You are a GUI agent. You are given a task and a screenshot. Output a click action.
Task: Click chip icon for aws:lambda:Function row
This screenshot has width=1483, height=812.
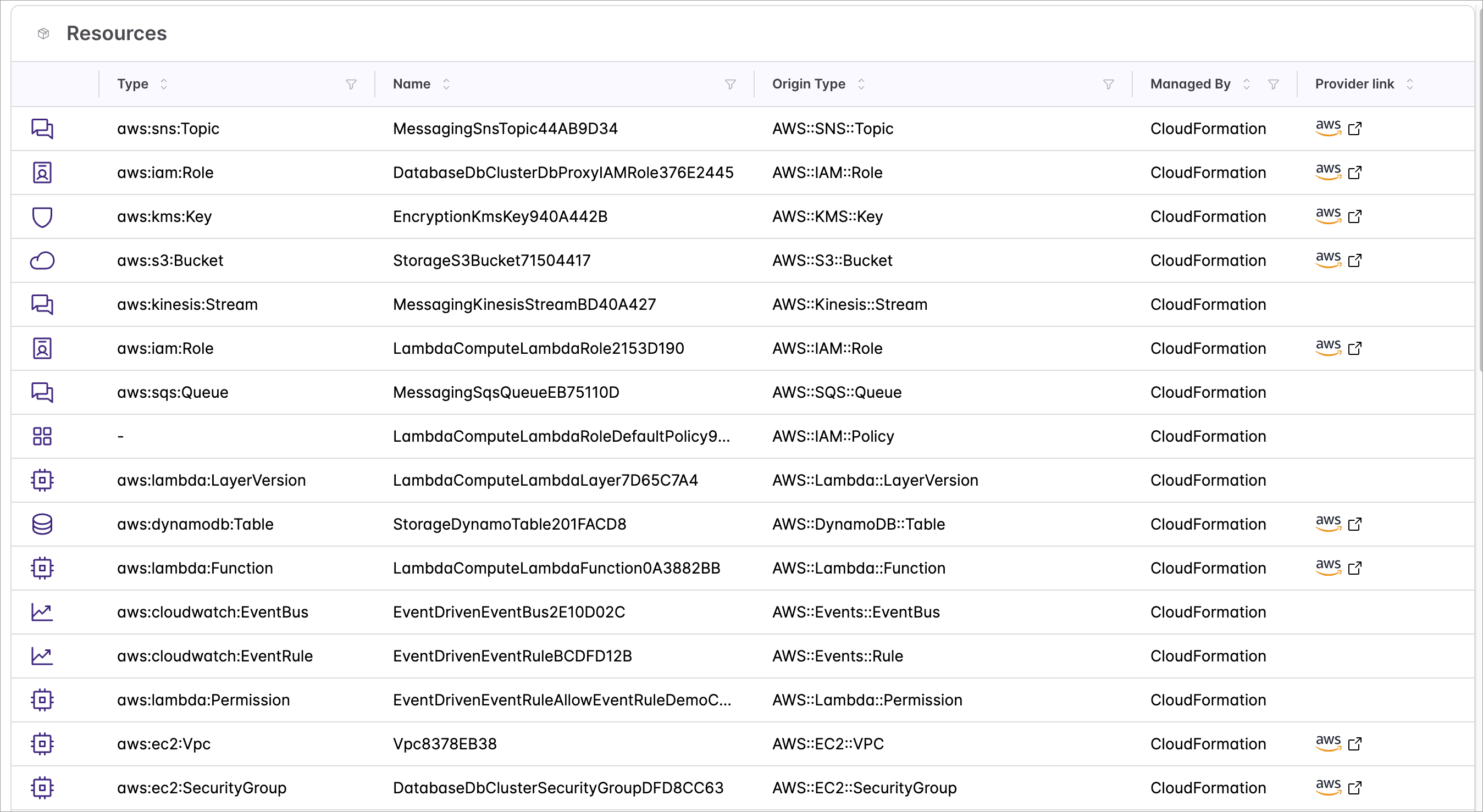pyautogui.click(x=42, y=568)
